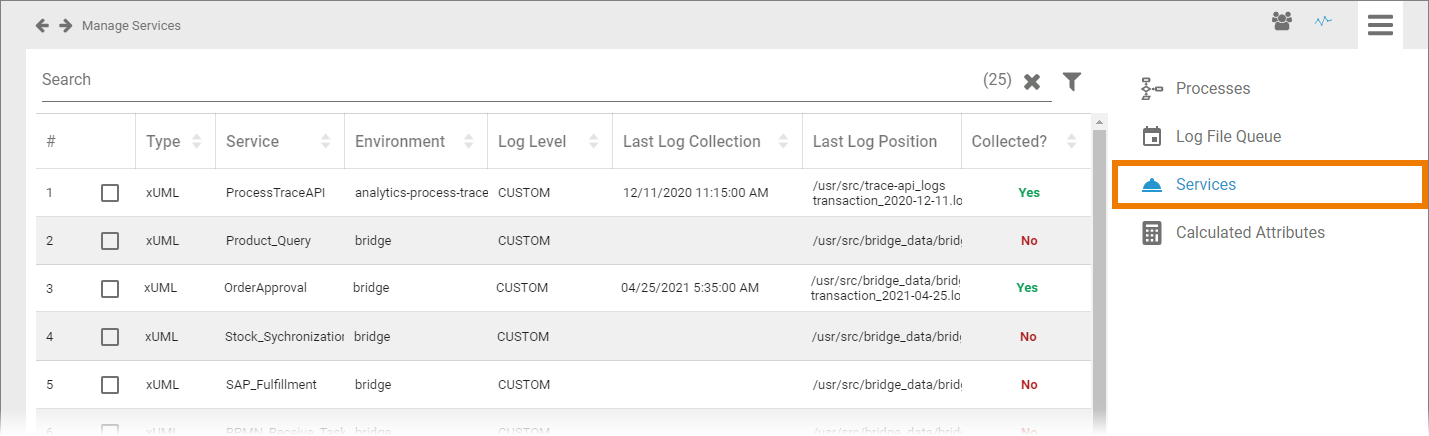1429x436 pixels.
Task: Open the Services menu entry
Action: click(1205, 185)
